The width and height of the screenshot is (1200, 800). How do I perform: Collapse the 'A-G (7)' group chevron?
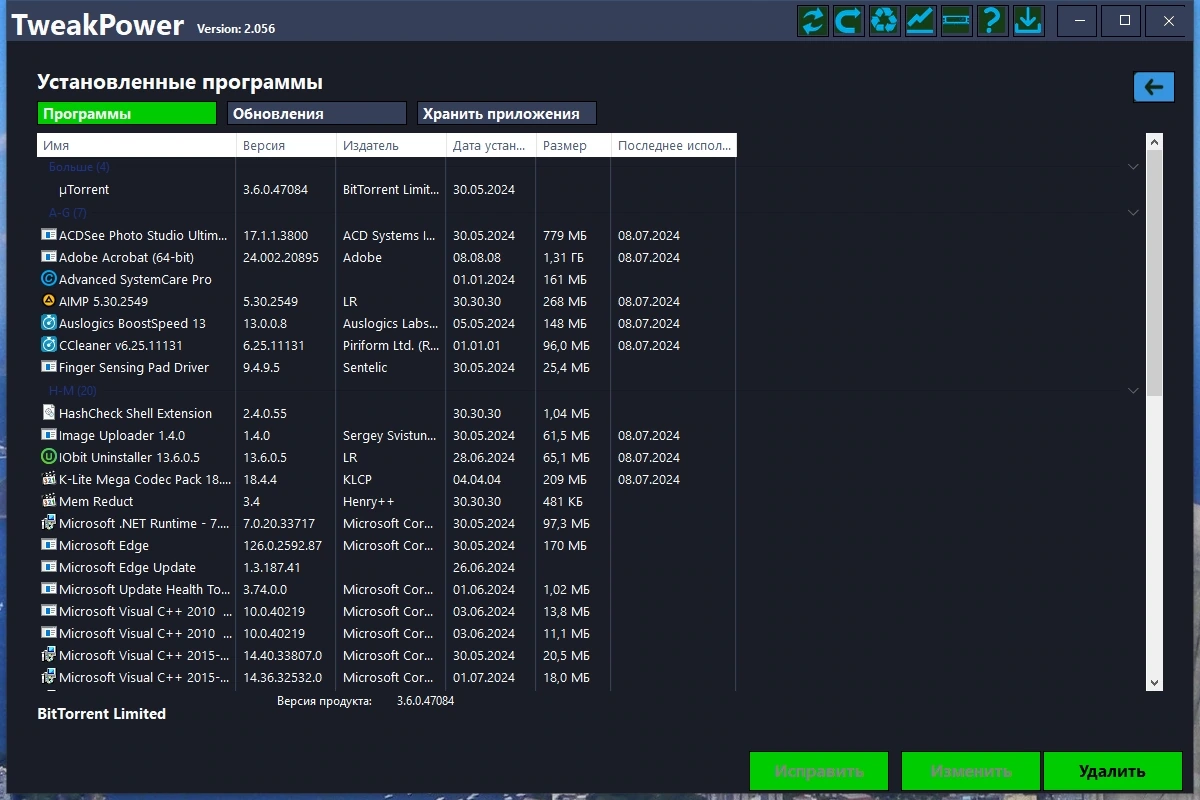[x=1133, y=213]
